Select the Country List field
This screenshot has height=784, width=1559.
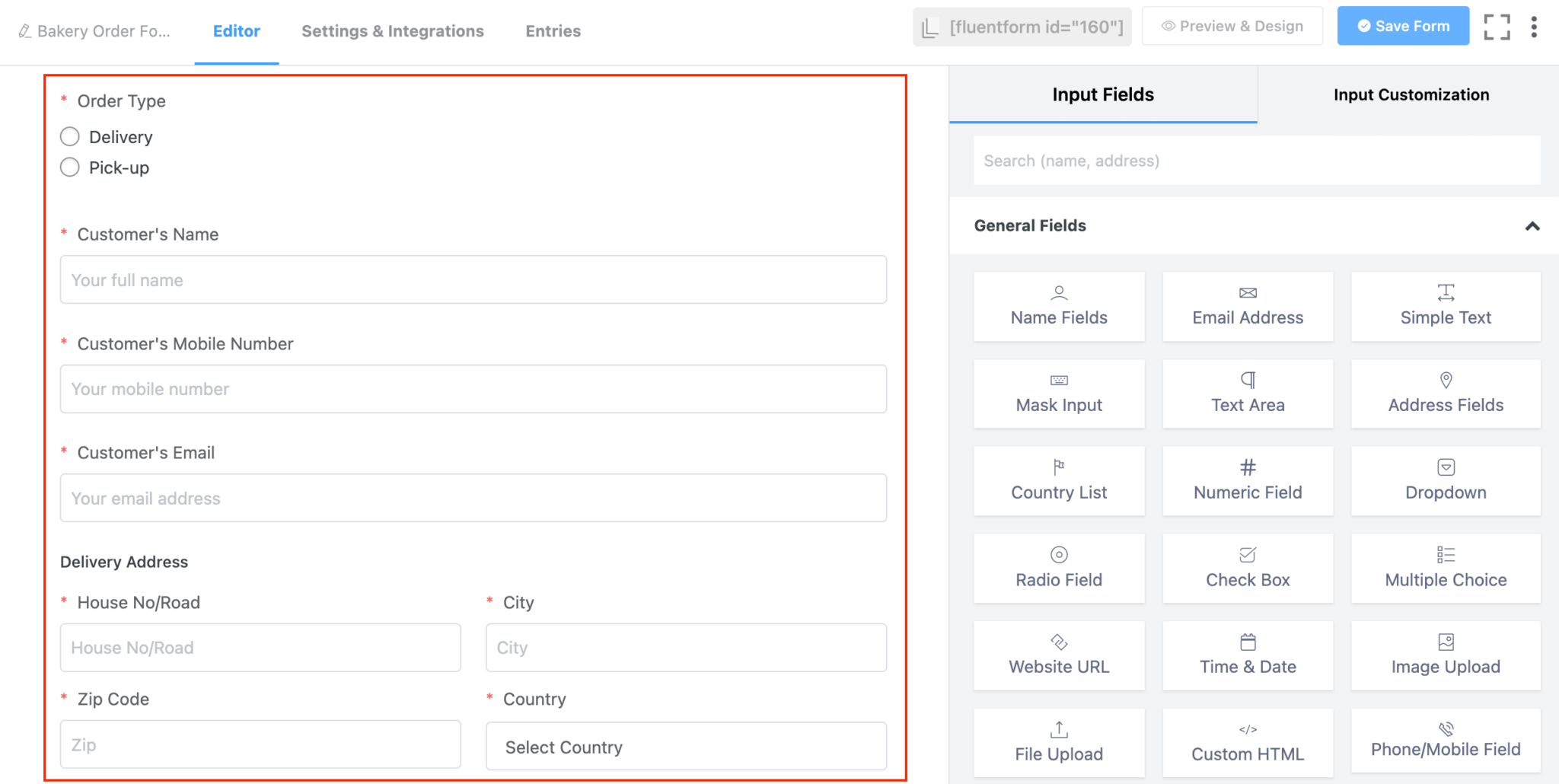(1059, 480)
